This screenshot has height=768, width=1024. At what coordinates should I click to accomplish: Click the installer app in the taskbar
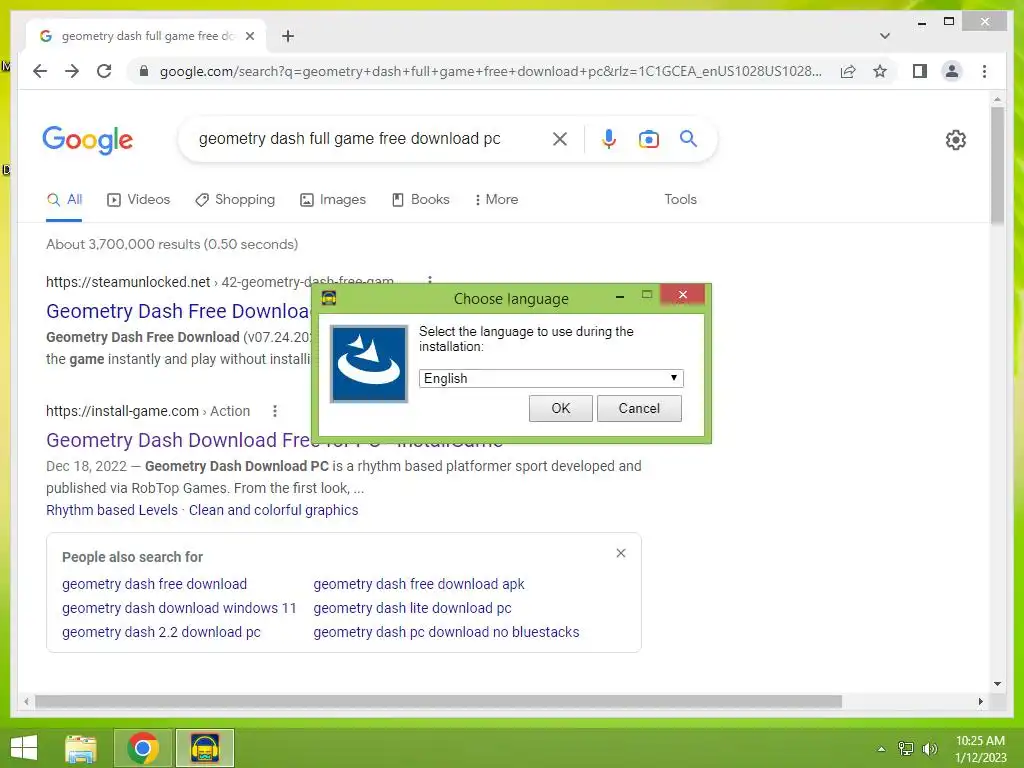click(204, 748)
